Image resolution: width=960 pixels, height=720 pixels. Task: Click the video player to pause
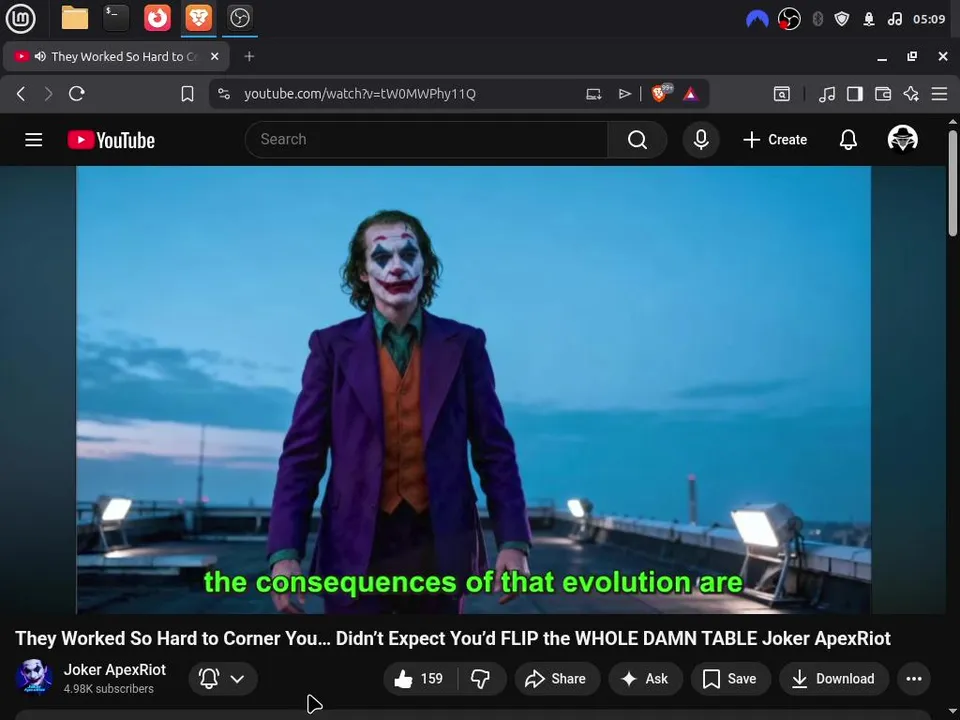coord(473,389)
